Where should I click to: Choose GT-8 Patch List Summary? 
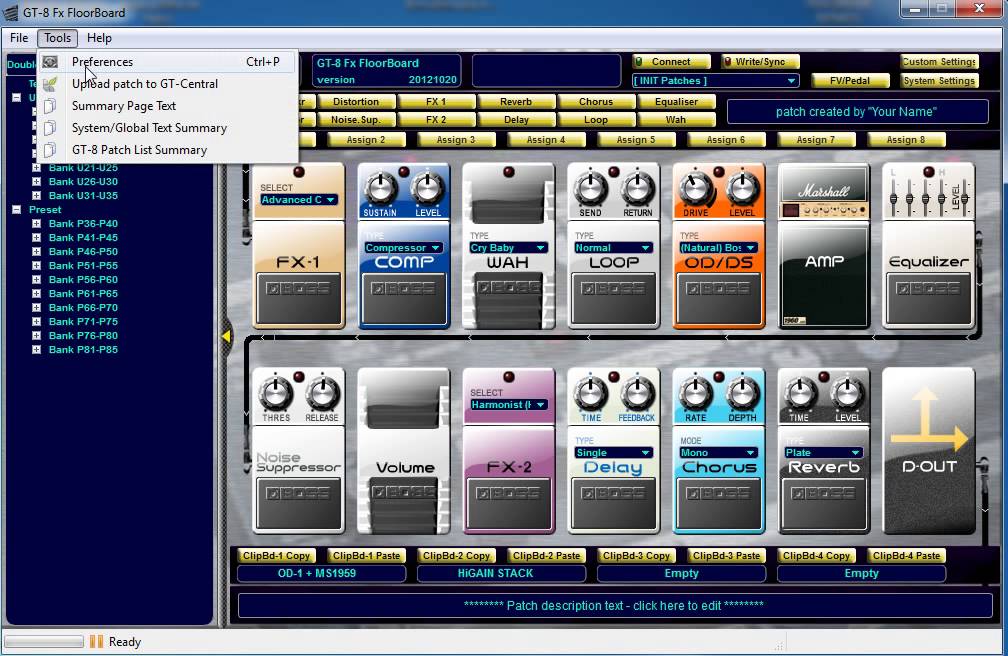[x=167, y=149]
